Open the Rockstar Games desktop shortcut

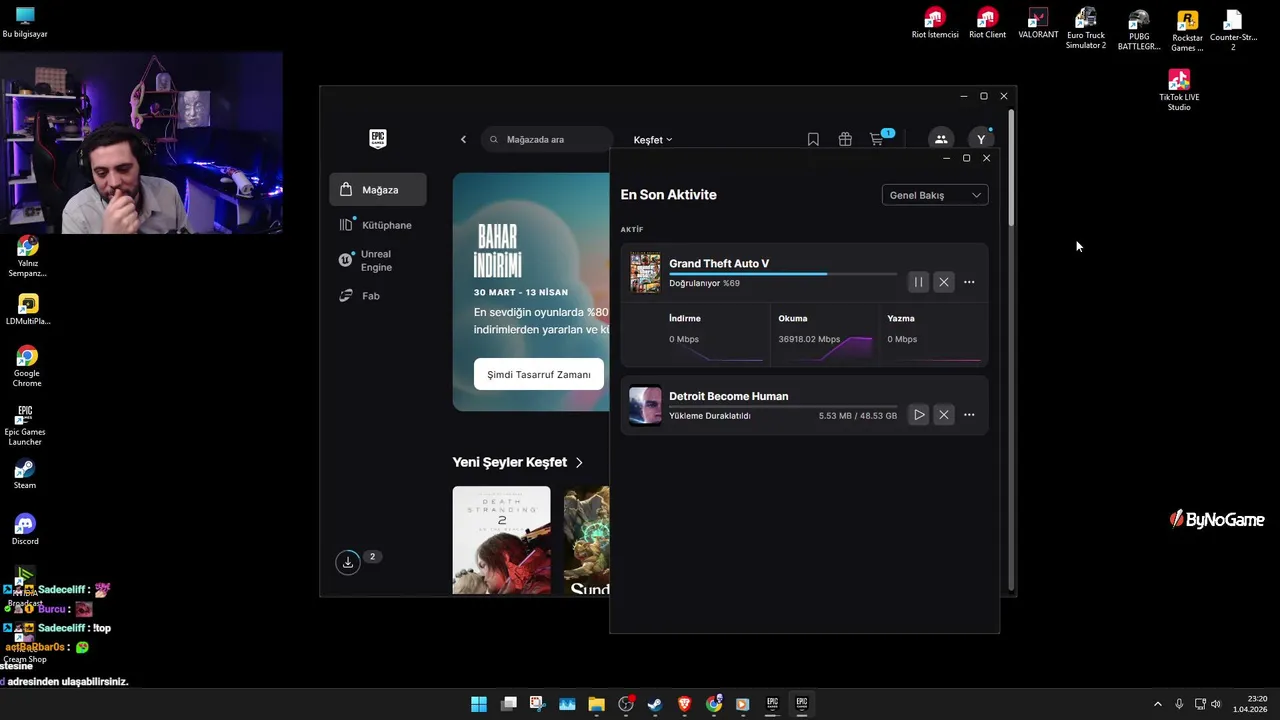(x=1187, y=30)
